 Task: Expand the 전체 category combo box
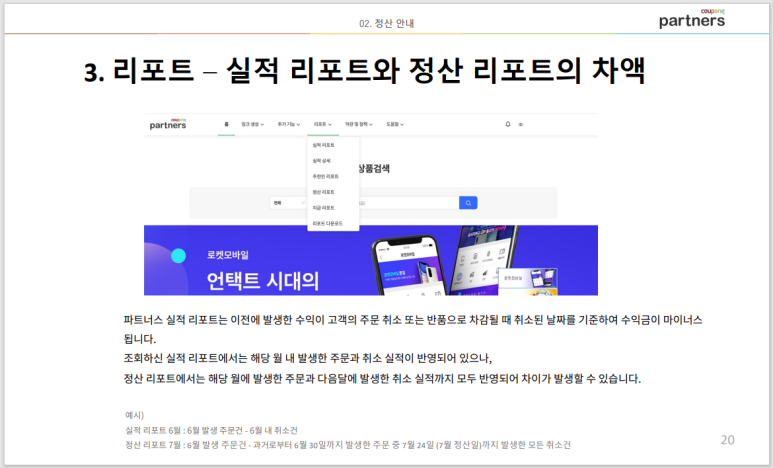coord(289,203)
